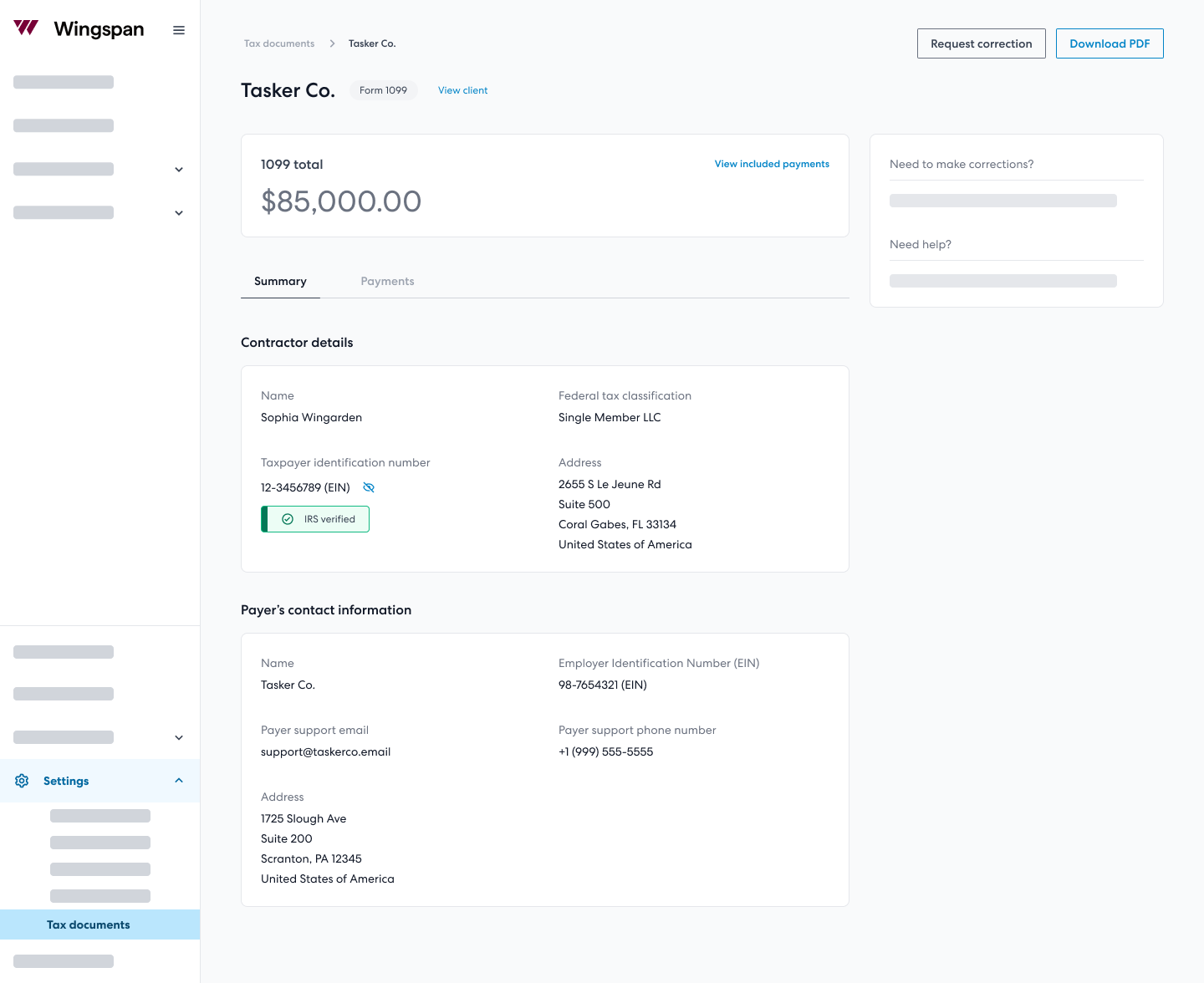Click the Form 1099 badge
Viewport: 1204px width, 983px height.
tap(383, 90)
